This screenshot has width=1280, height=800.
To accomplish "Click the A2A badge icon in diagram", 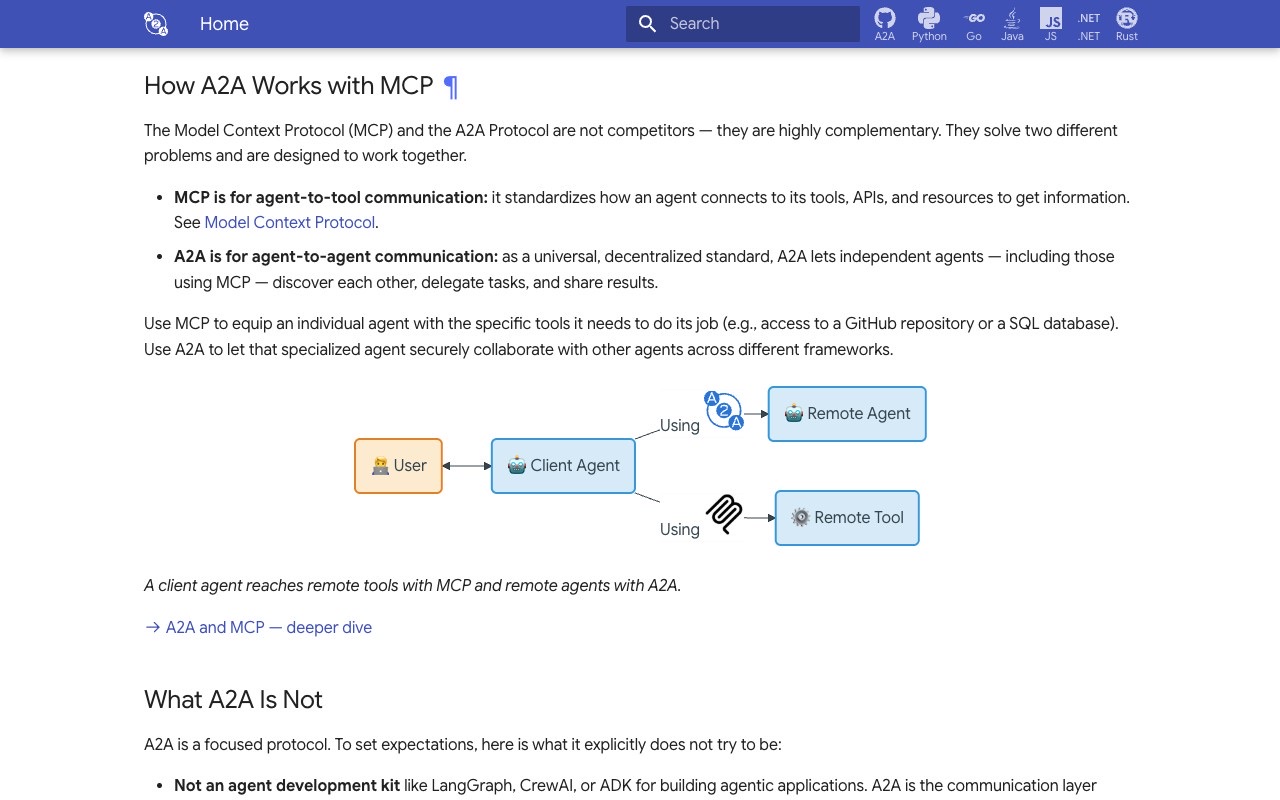I will coord(724,410).
